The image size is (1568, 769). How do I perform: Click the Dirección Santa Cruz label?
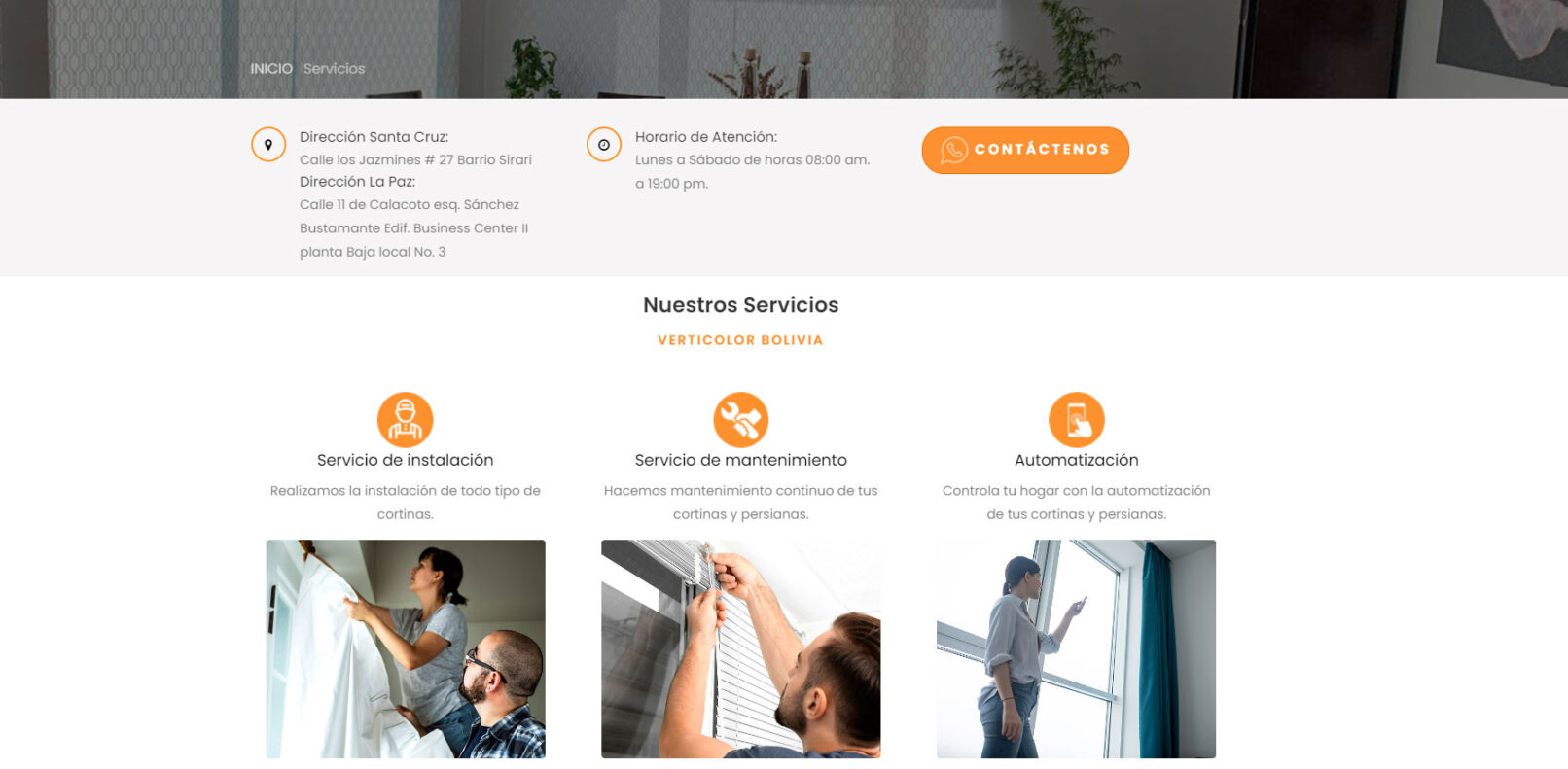pyautogui.click(x=374, y=137)
